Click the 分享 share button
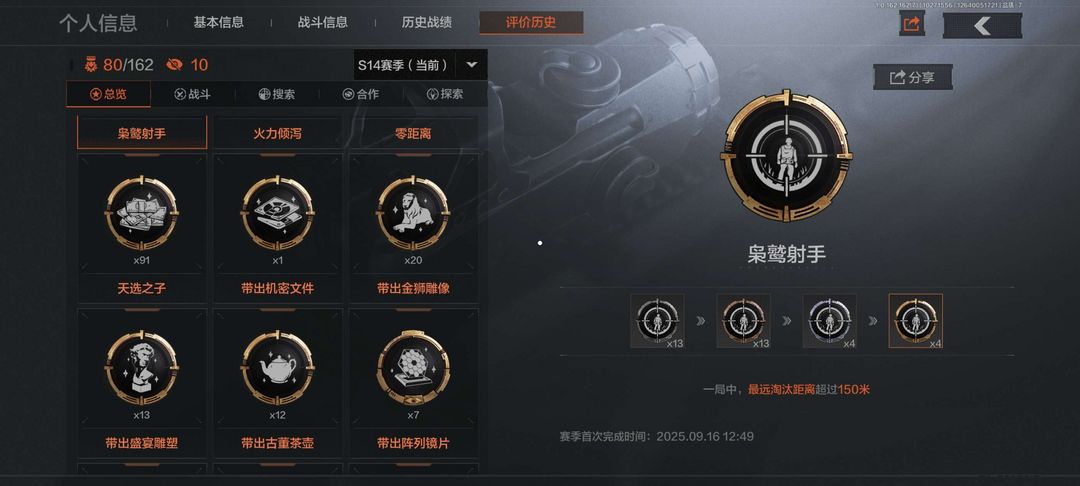 coord(913,77)
